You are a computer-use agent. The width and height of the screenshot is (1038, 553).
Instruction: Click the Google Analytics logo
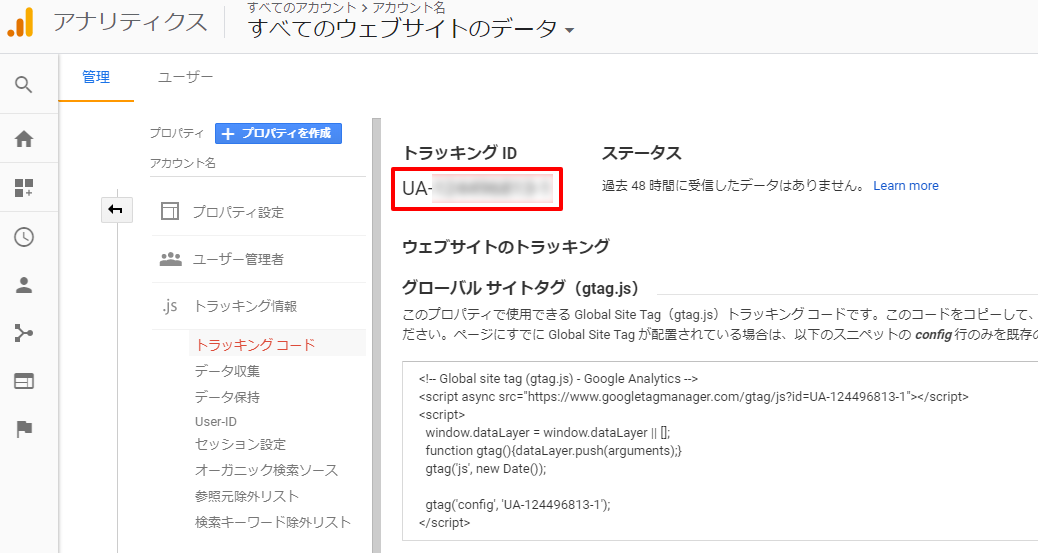click(x=21, y=23)
